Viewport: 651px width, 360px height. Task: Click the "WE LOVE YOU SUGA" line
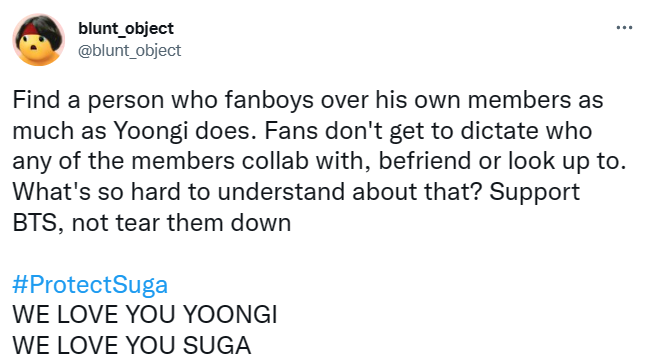click(x=132, y=345)
